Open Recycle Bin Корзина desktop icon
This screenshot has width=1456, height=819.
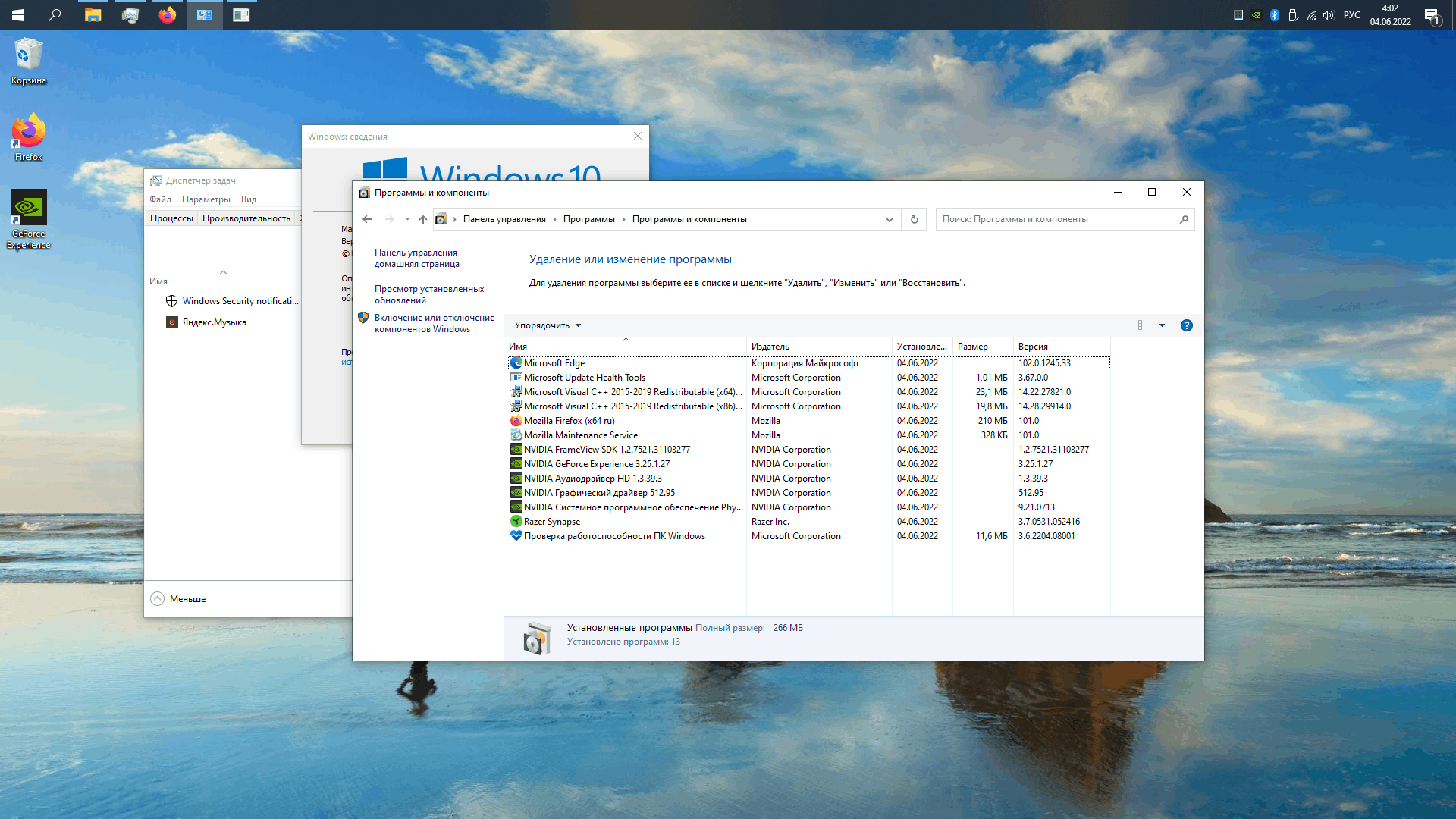click(29, 62)
